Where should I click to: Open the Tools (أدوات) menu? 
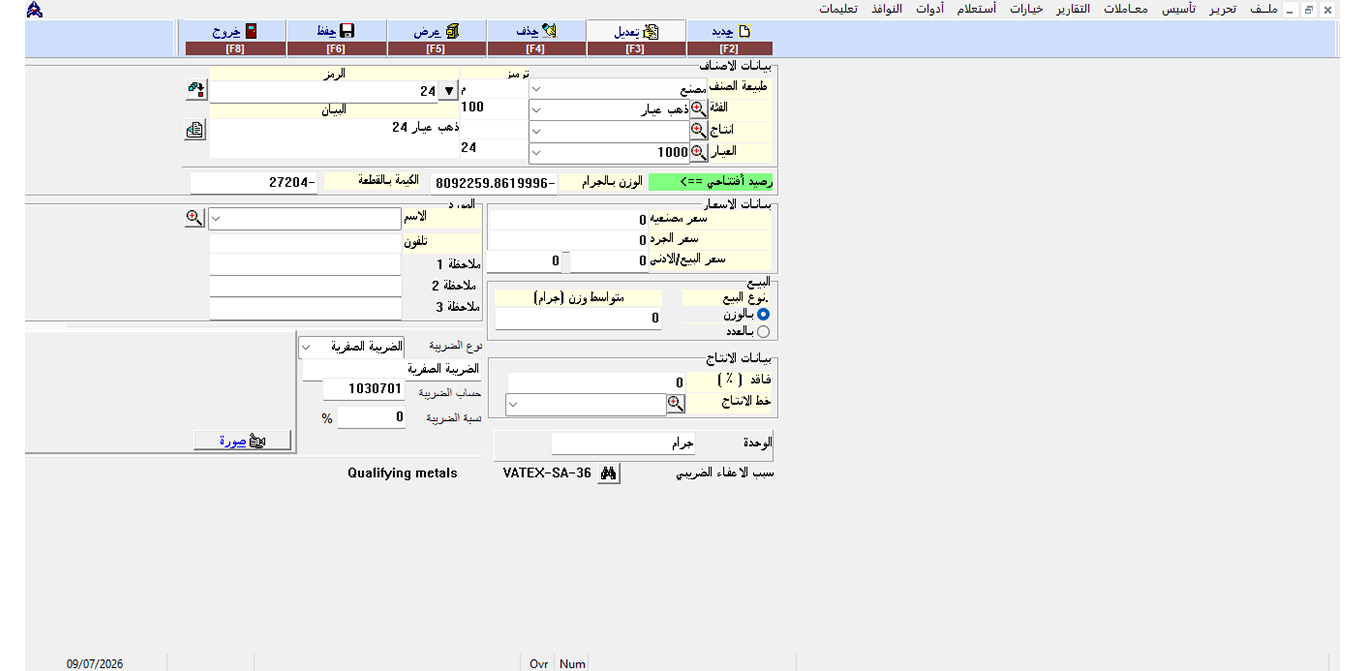[x=929, y=9]
